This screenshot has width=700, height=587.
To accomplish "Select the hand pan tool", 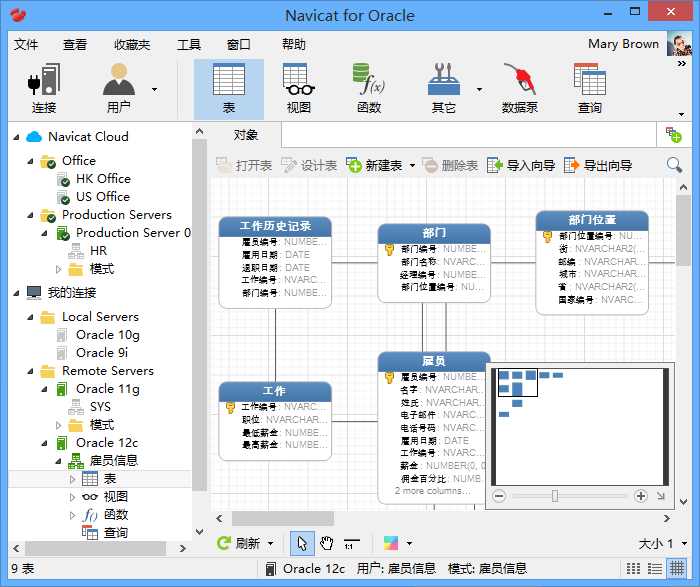I will coord(327,543).
